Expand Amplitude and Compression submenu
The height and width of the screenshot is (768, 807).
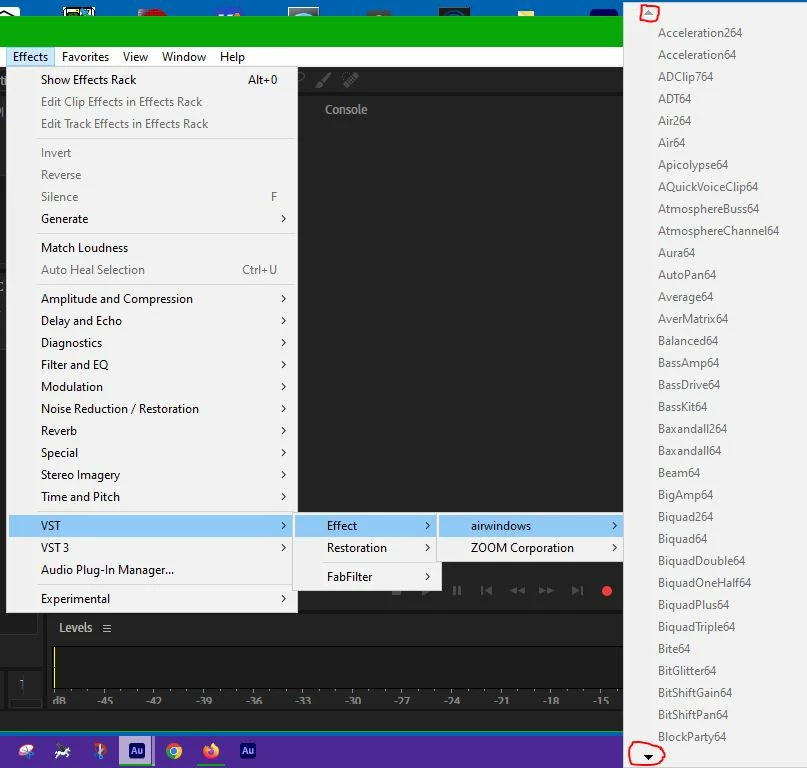pyautogui.click(x=152, y=299)
